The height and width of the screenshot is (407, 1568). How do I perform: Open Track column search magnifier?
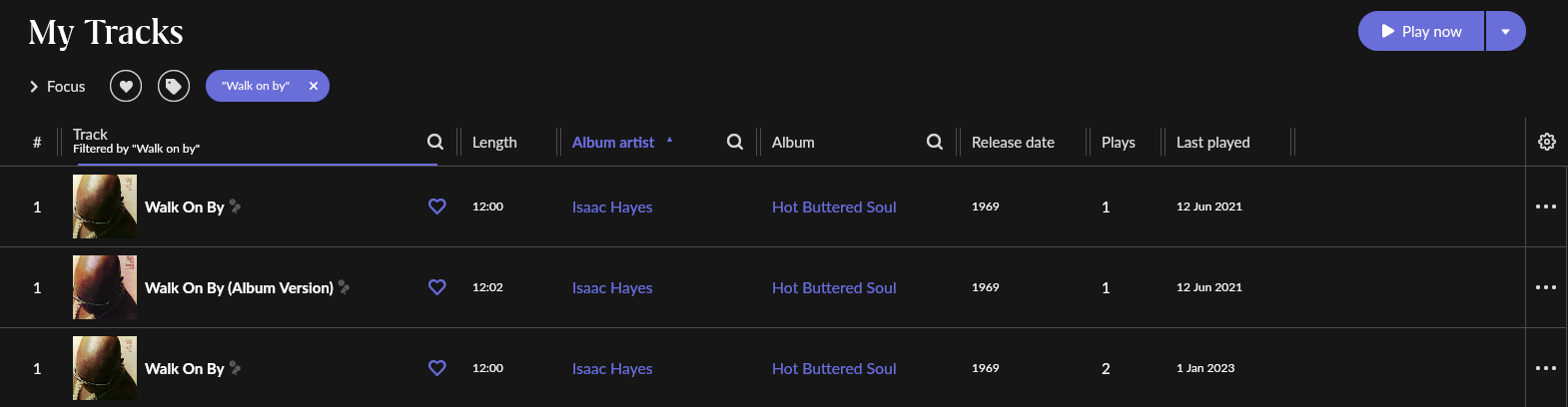point(435,142)
